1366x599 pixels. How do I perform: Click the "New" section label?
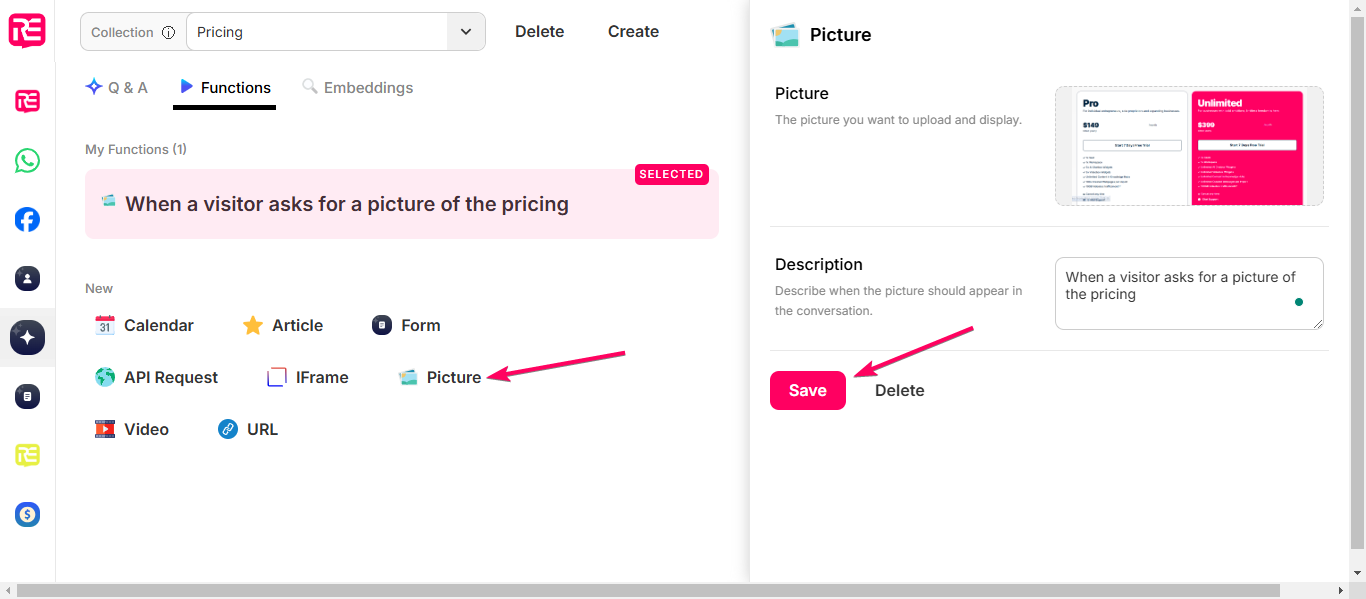[99, 288]
